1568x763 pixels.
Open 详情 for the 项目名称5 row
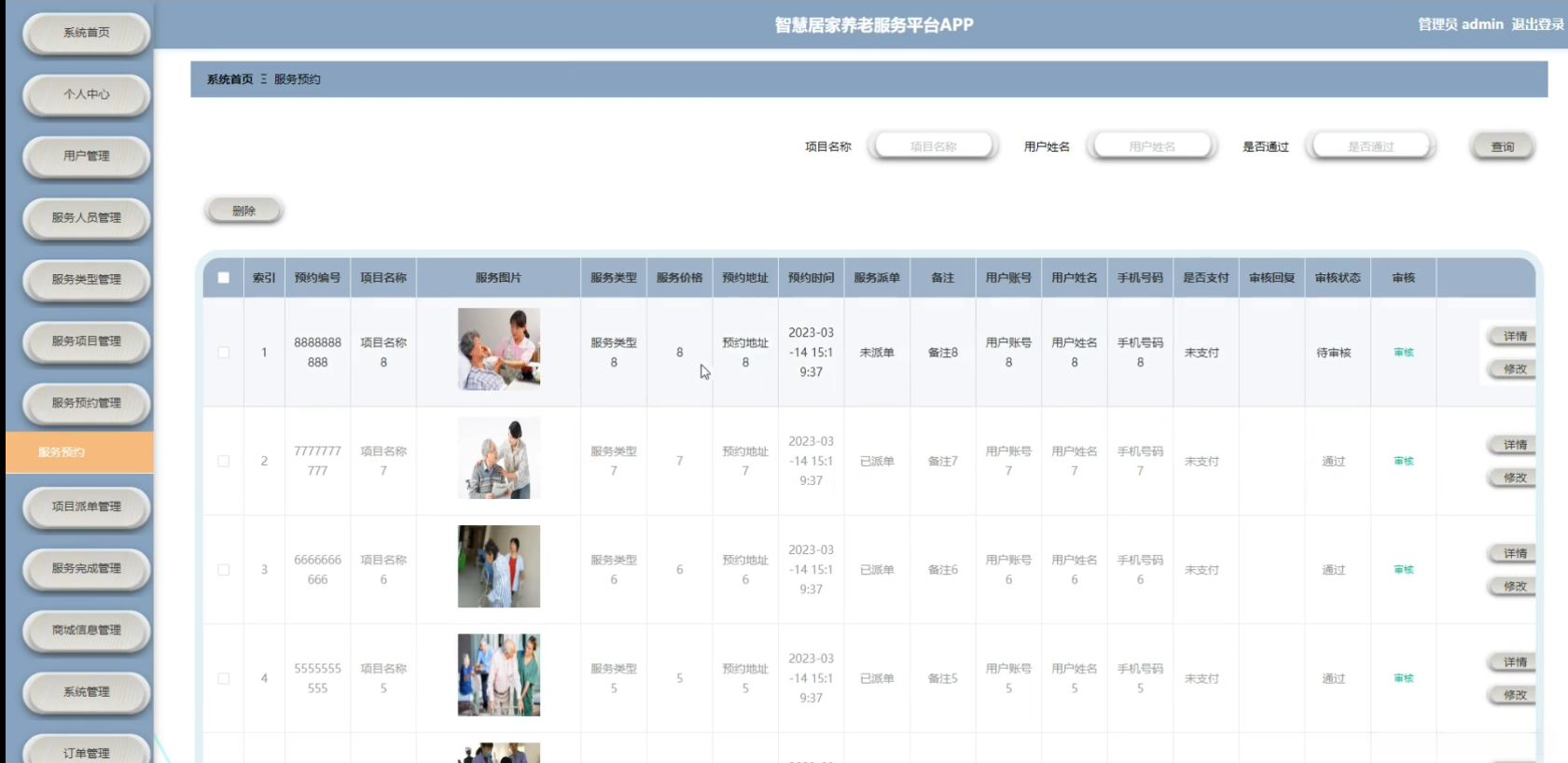pyautogui.click(x=1513, y=662)
